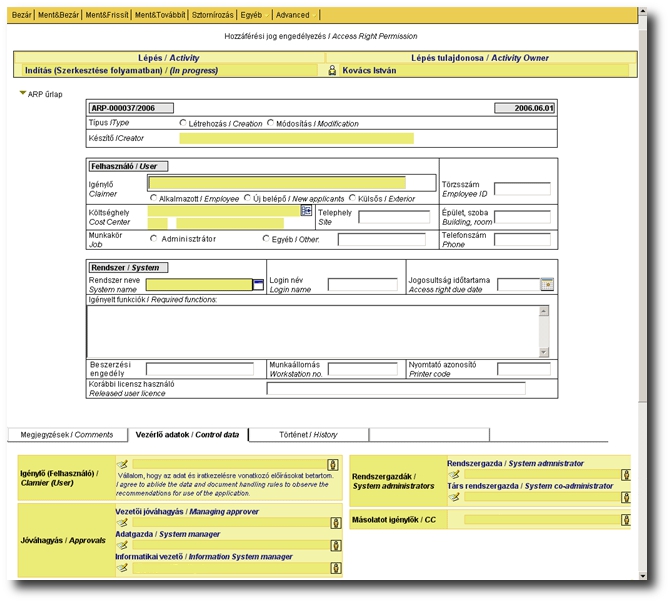This screenshot has height=603, width=670.
Task: Click the down arrow of Required functions scrollbar
Action: click(x=544, y=352)
